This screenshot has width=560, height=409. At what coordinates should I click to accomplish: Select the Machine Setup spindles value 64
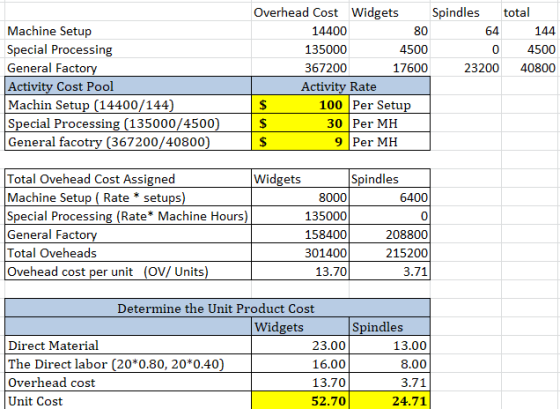[x=466, y=31]
